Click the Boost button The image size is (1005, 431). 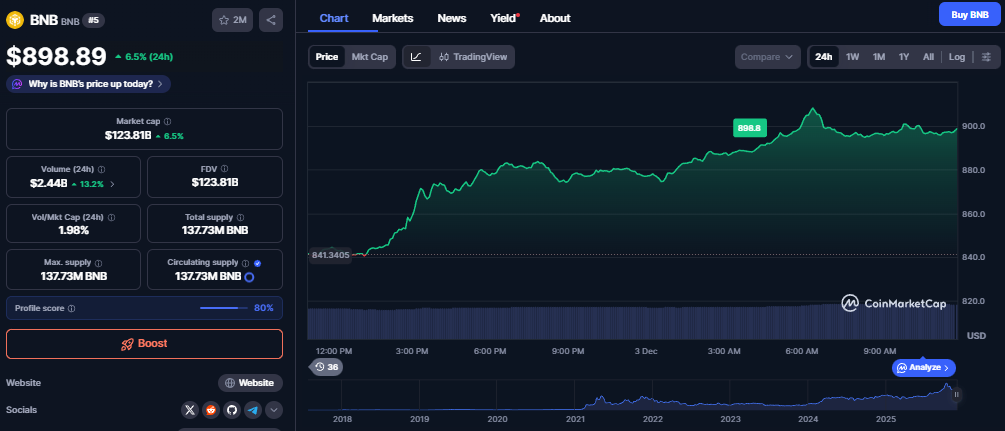[x=144, y=344]
